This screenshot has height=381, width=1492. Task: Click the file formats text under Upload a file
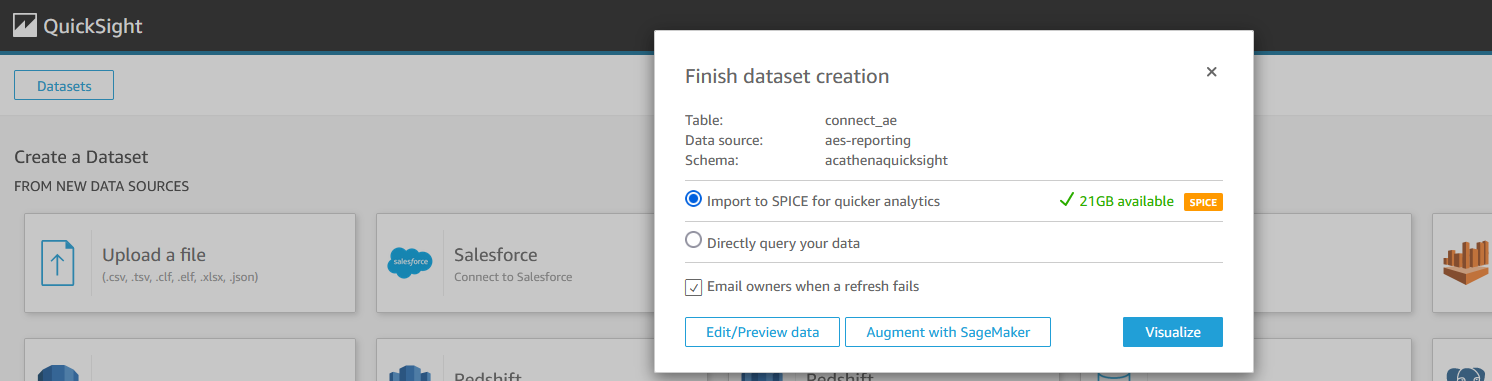180,277
